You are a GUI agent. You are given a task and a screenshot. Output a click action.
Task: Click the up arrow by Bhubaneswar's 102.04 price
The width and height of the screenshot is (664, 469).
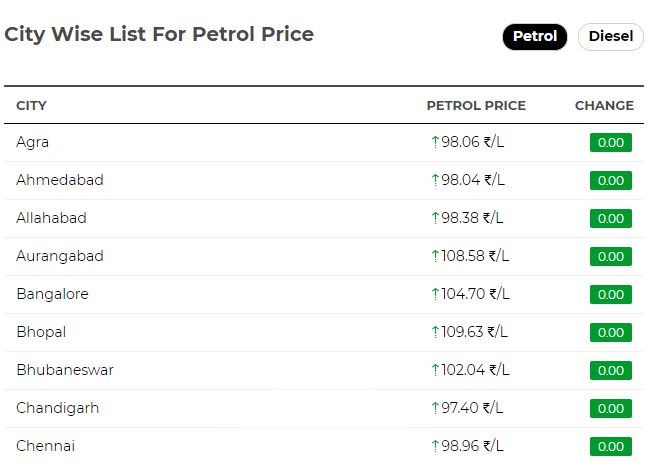click(x=435, y=370)
